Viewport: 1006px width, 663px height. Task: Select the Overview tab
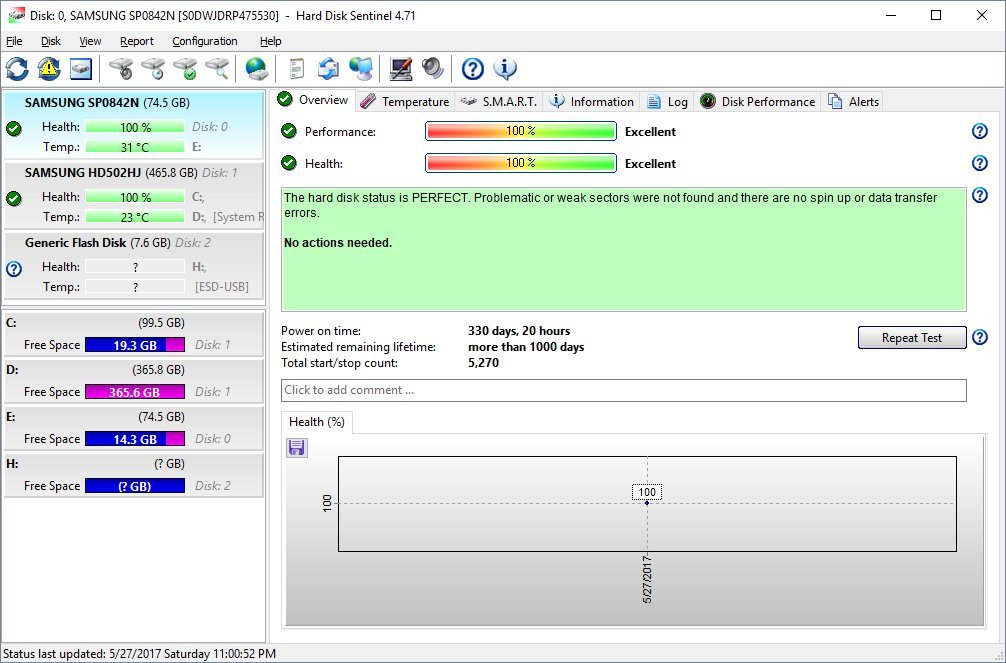pyautogui.click(x=313, y=100)
